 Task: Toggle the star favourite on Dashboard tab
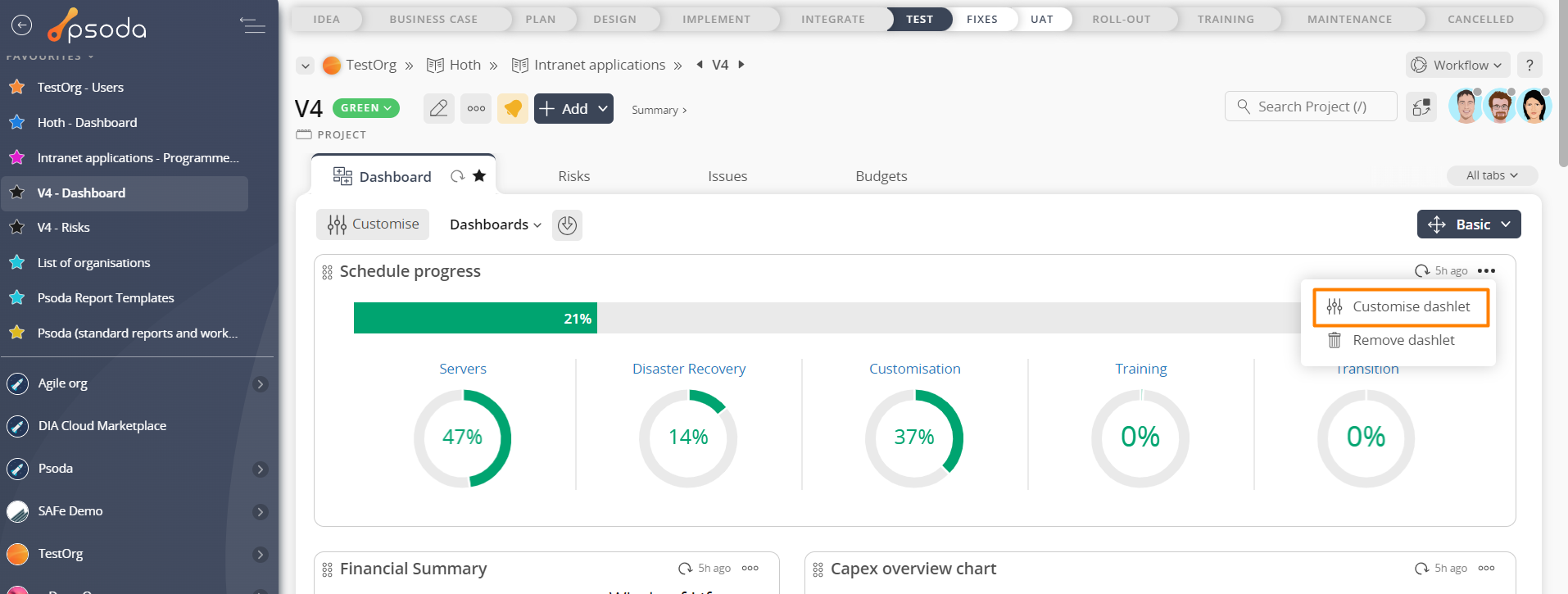[x=479, y=175]
